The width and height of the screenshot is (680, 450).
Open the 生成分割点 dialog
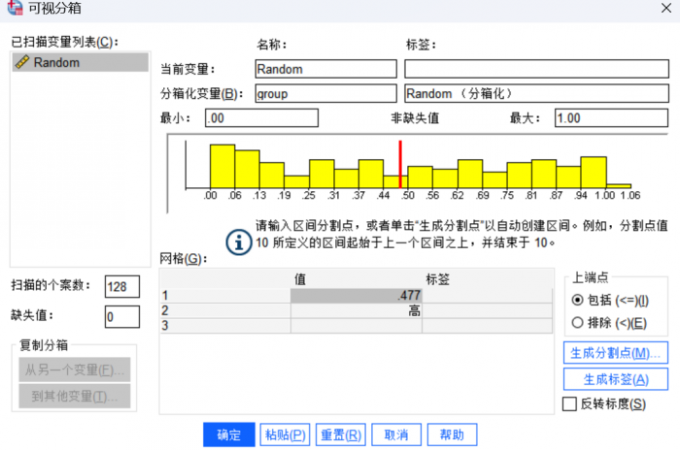point(615,353)
